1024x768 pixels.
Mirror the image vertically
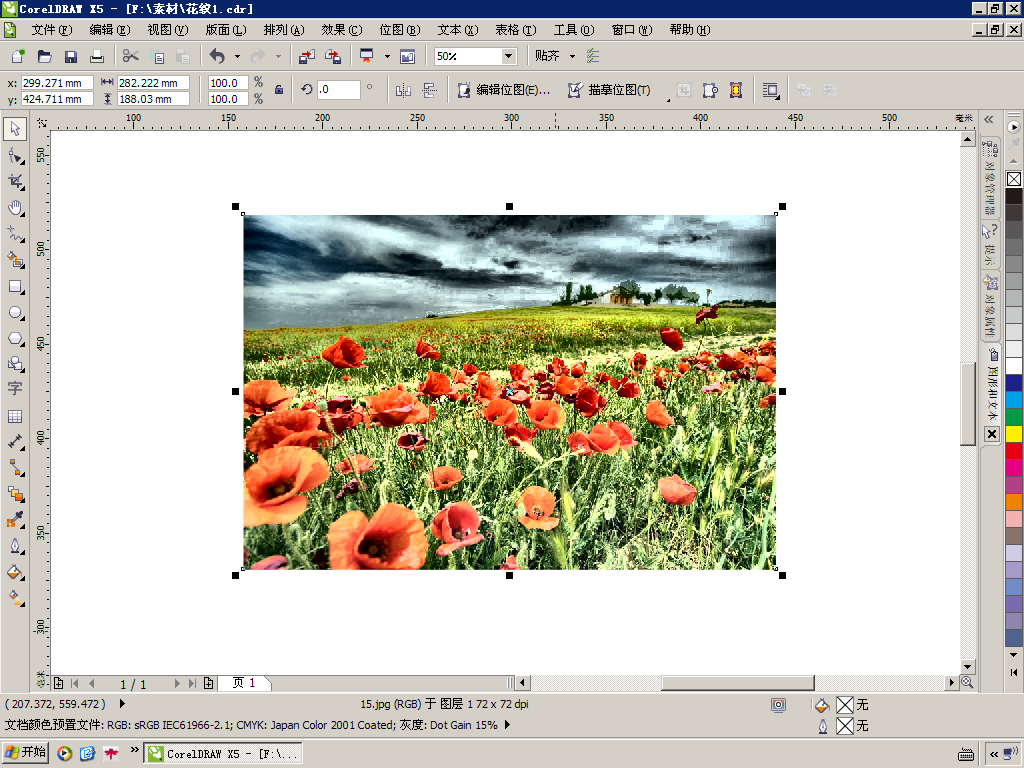click(x=429, y=90)
